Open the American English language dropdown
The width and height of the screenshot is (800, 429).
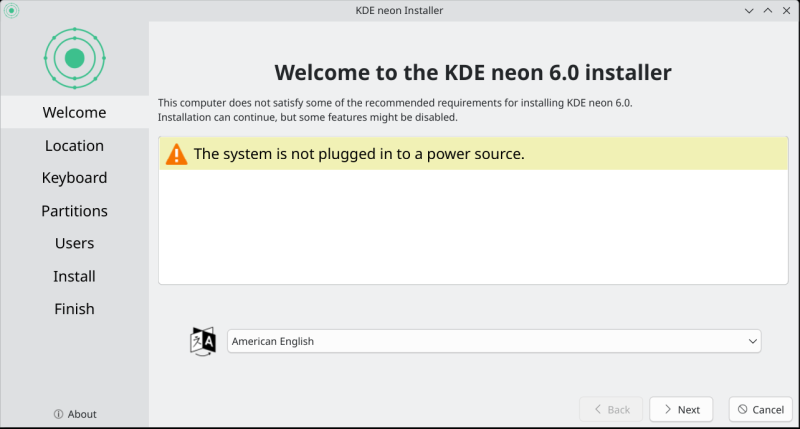[x=494, y=341]
